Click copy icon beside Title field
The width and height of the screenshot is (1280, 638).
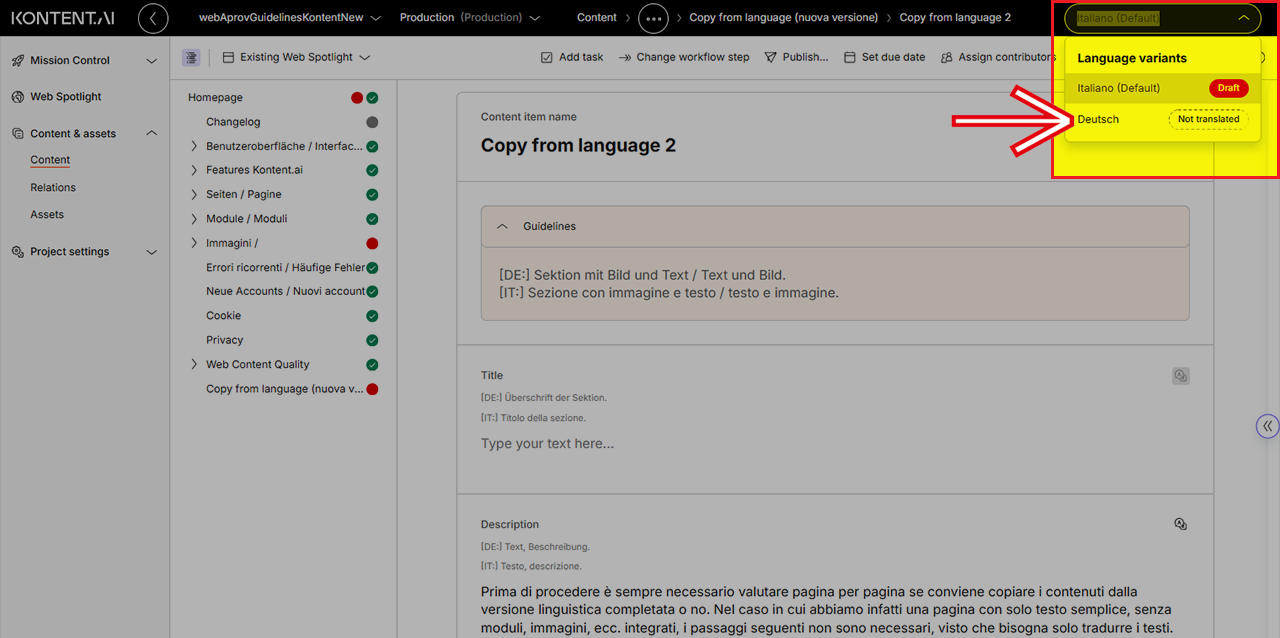pyautogui.click(x=1181, y=376)
